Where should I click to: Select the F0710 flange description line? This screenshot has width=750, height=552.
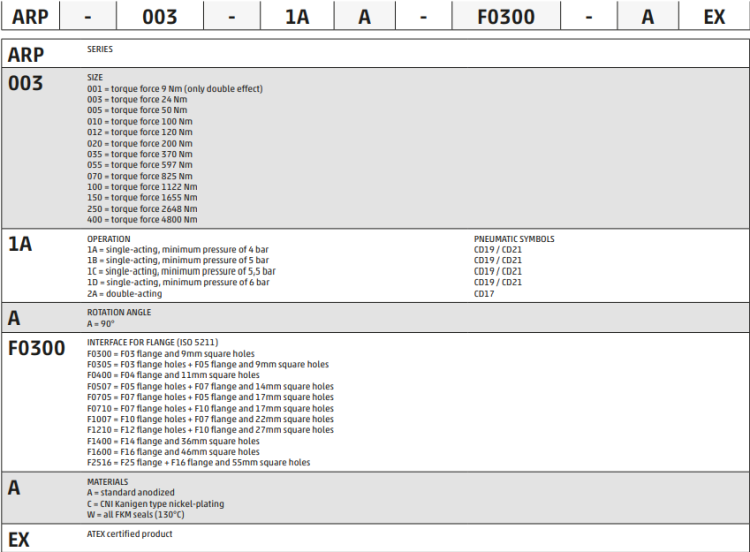tap(210, 408)
